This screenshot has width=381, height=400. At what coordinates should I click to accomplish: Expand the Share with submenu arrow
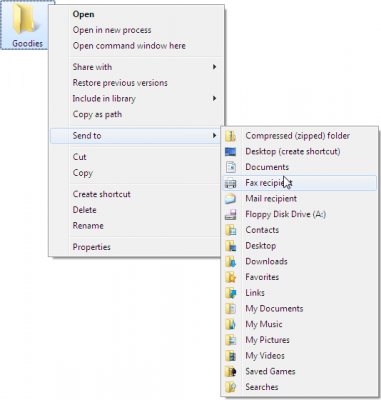tap(214, 67)
